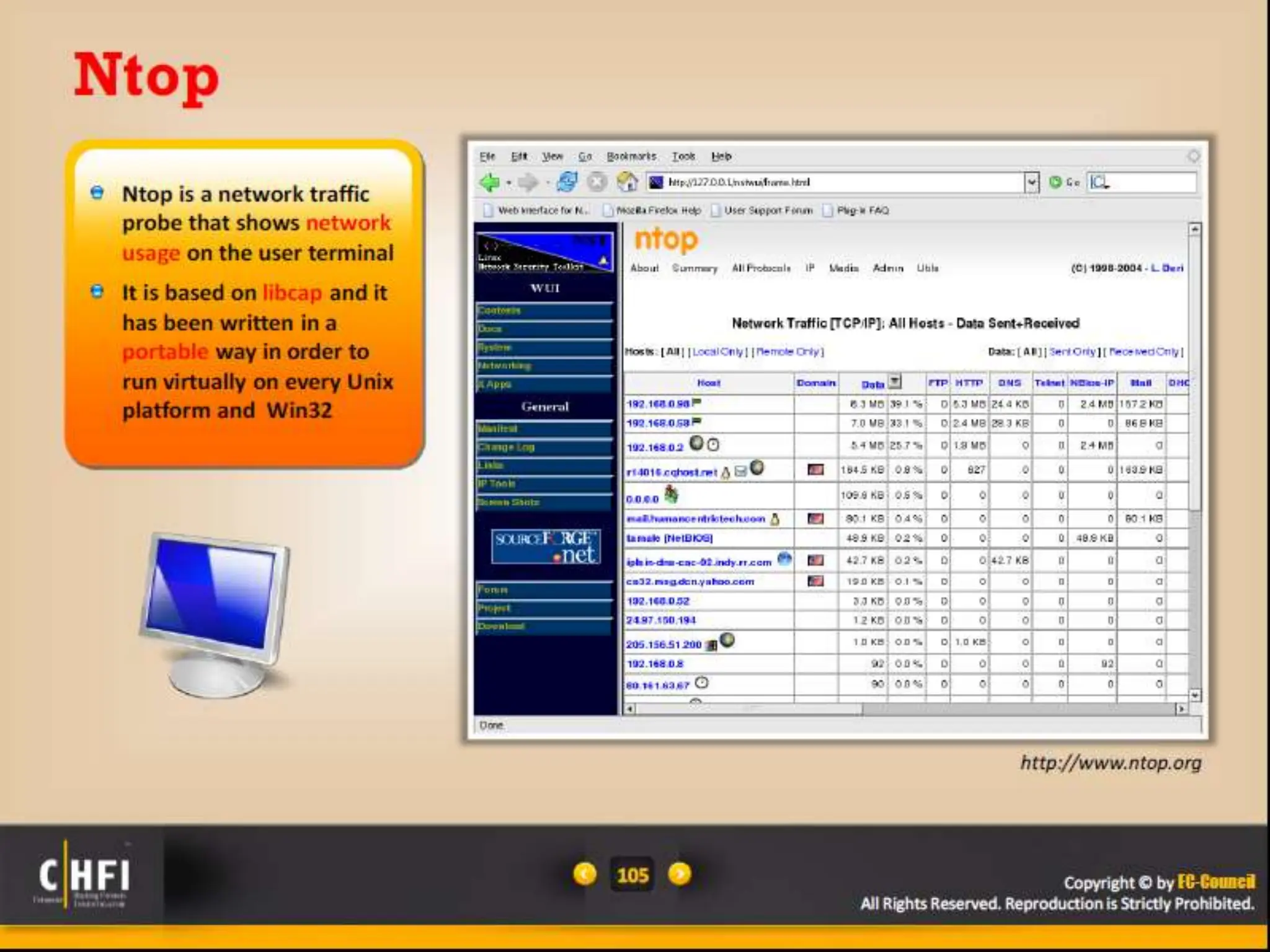
Task: Click the figure icon next to 0.0.0.0
Action: coord(671,494)
